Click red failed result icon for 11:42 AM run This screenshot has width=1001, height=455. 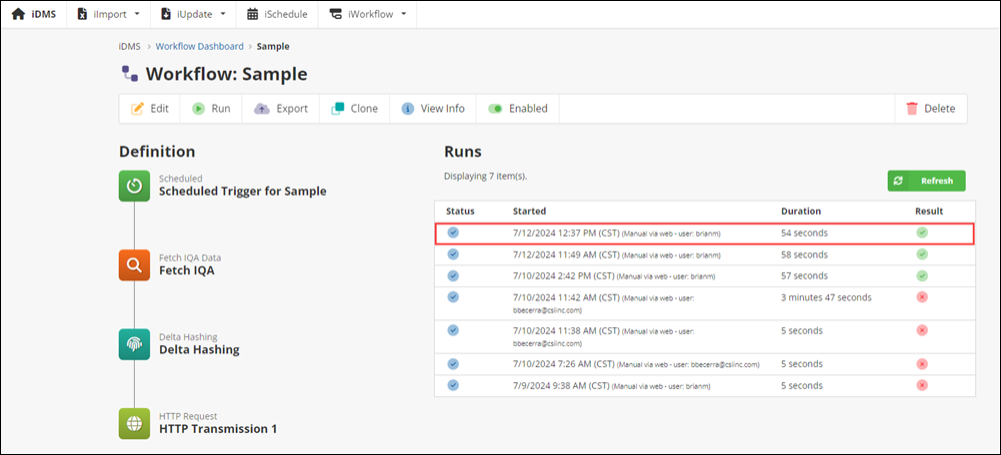click(922, 298)
